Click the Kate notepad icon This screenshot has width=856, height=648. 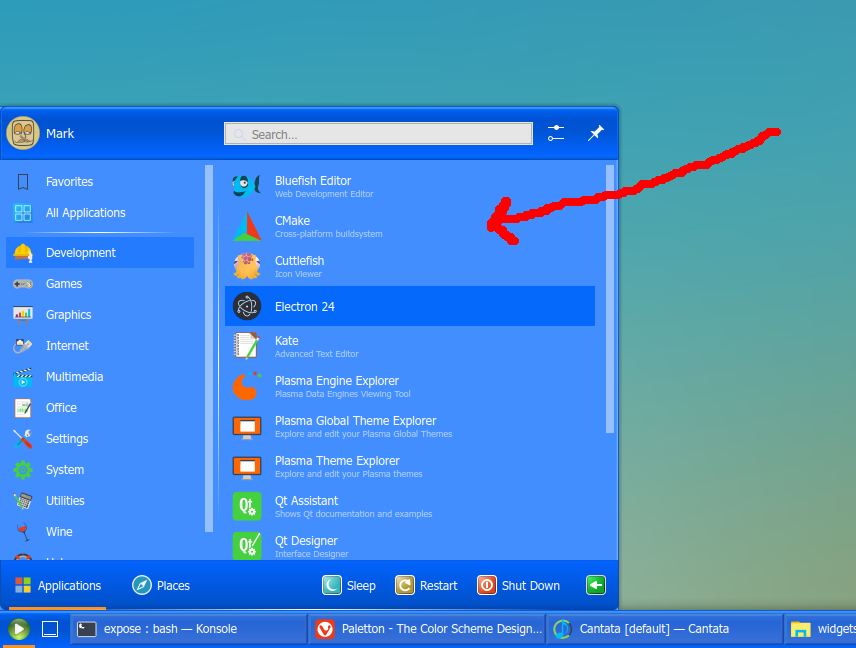point(246,346)
